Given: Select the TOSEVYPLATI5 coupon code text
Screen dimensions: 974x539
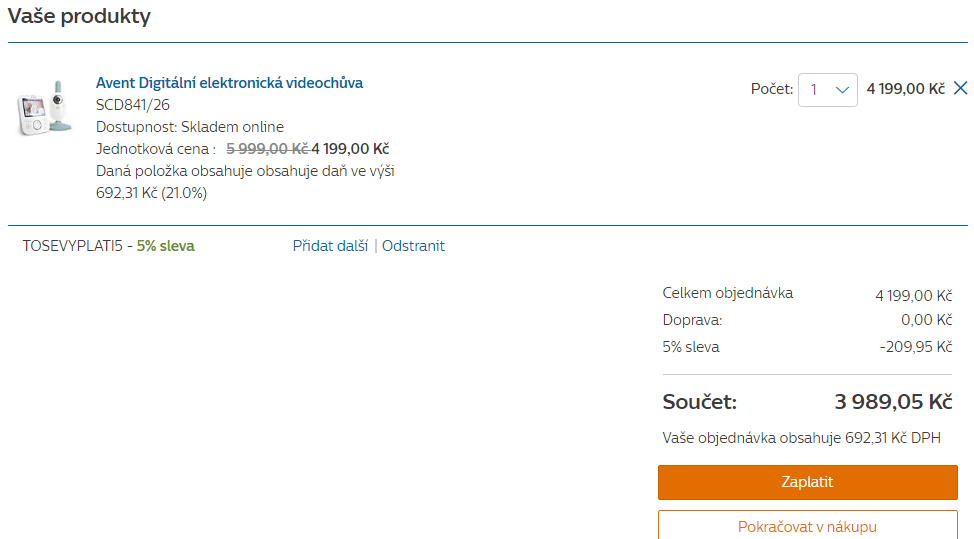Looking at the screenshot, I should 73,246.
